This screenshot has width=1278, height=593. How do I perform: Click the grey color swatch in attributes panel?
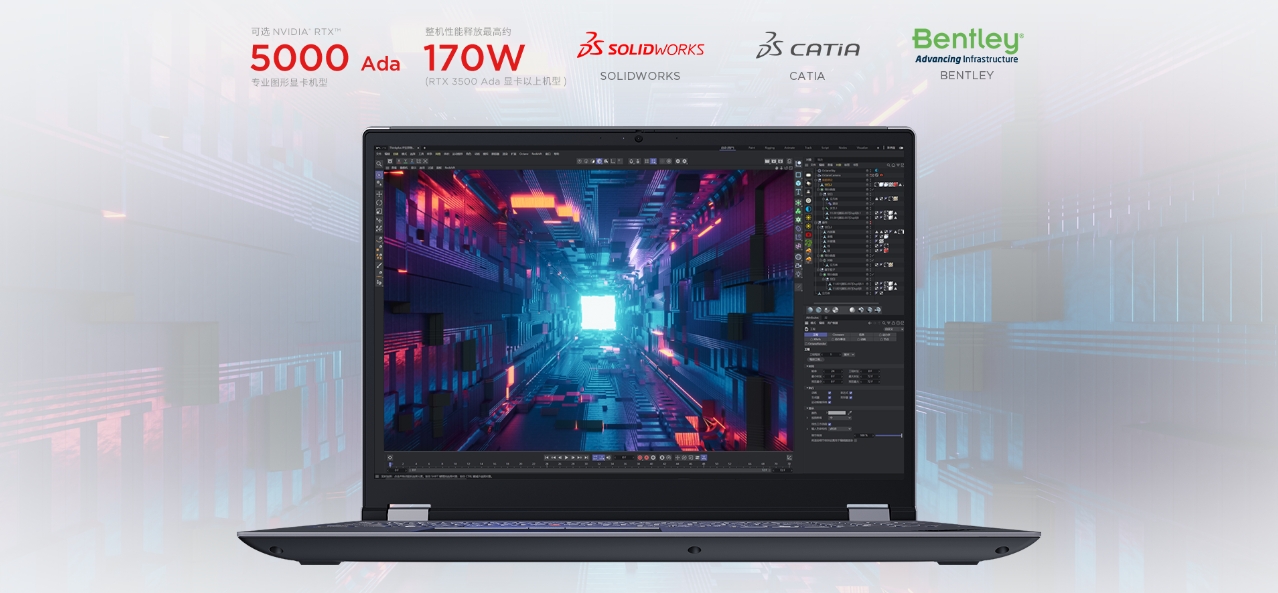(x=837, y=413)
